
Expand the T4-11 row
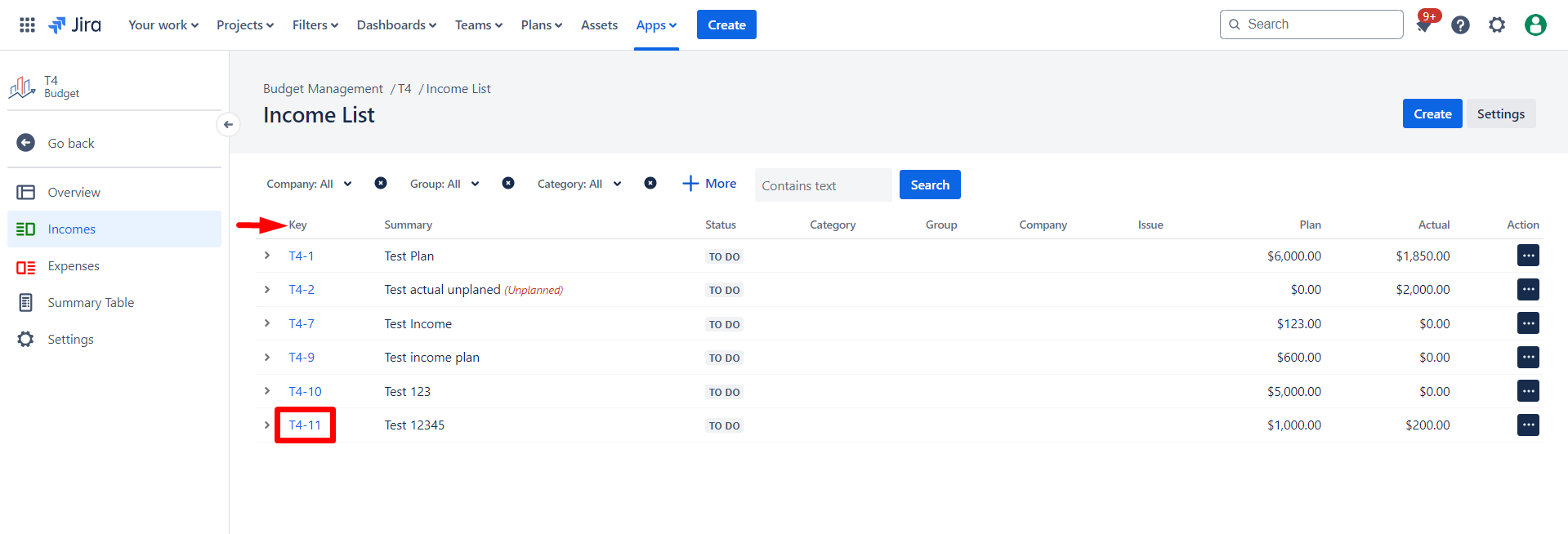[x=266, y=425]
